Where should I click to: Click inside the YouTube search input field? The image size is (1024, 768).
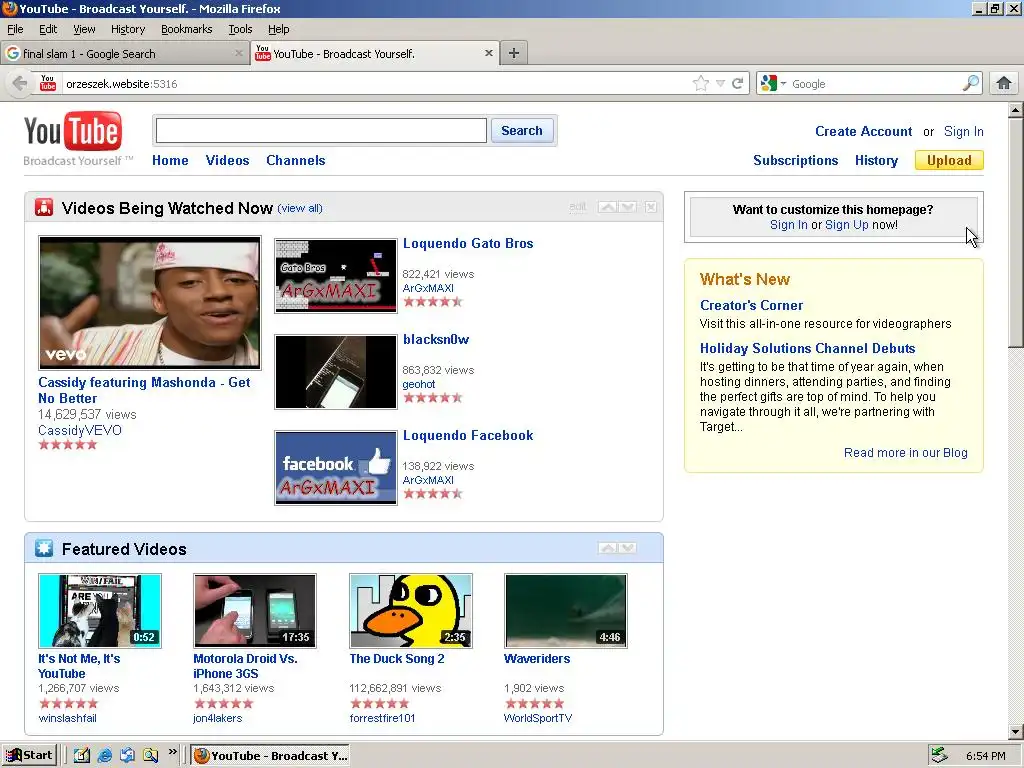(x=321, y=131)
